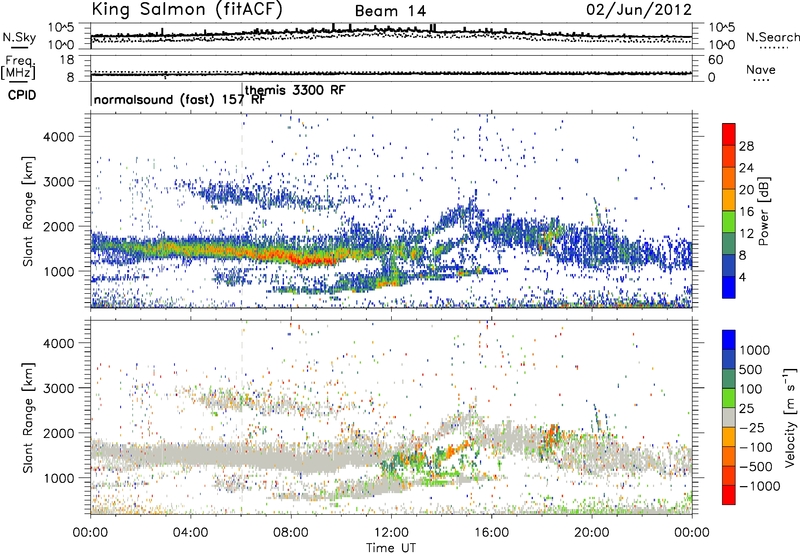Click the '16' tick on Power scale
This screenshot has width=800, height=554.
pyautogui.click(x=746, y=212)
